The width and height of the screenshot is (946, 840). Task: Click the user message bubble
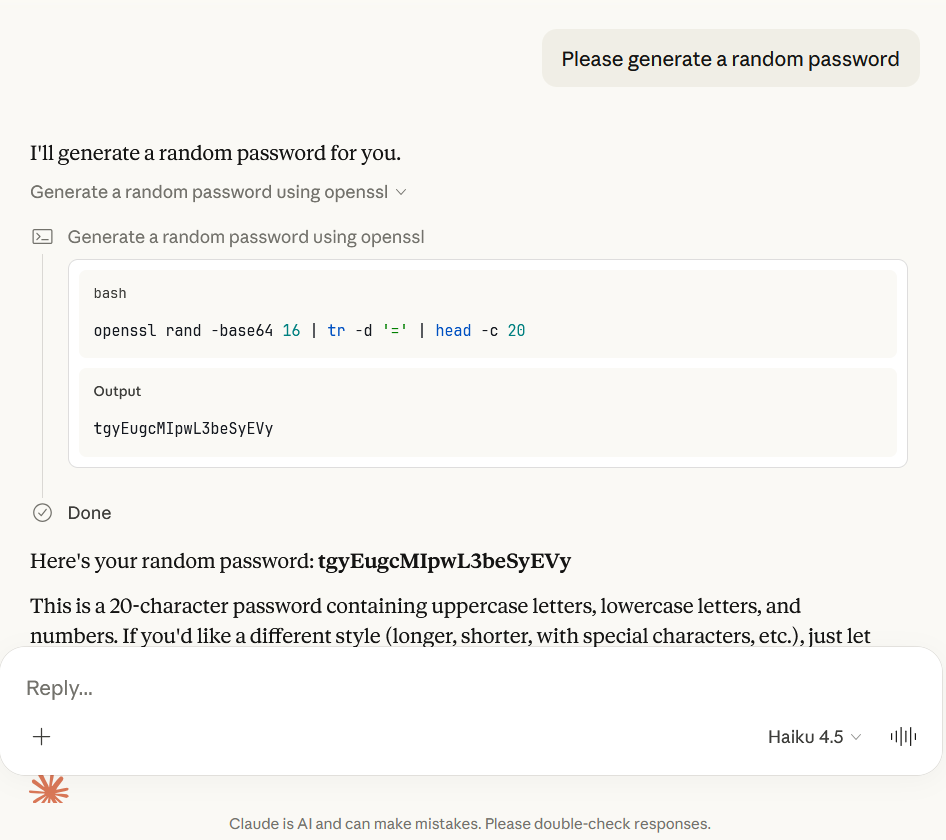click(731, 59)
